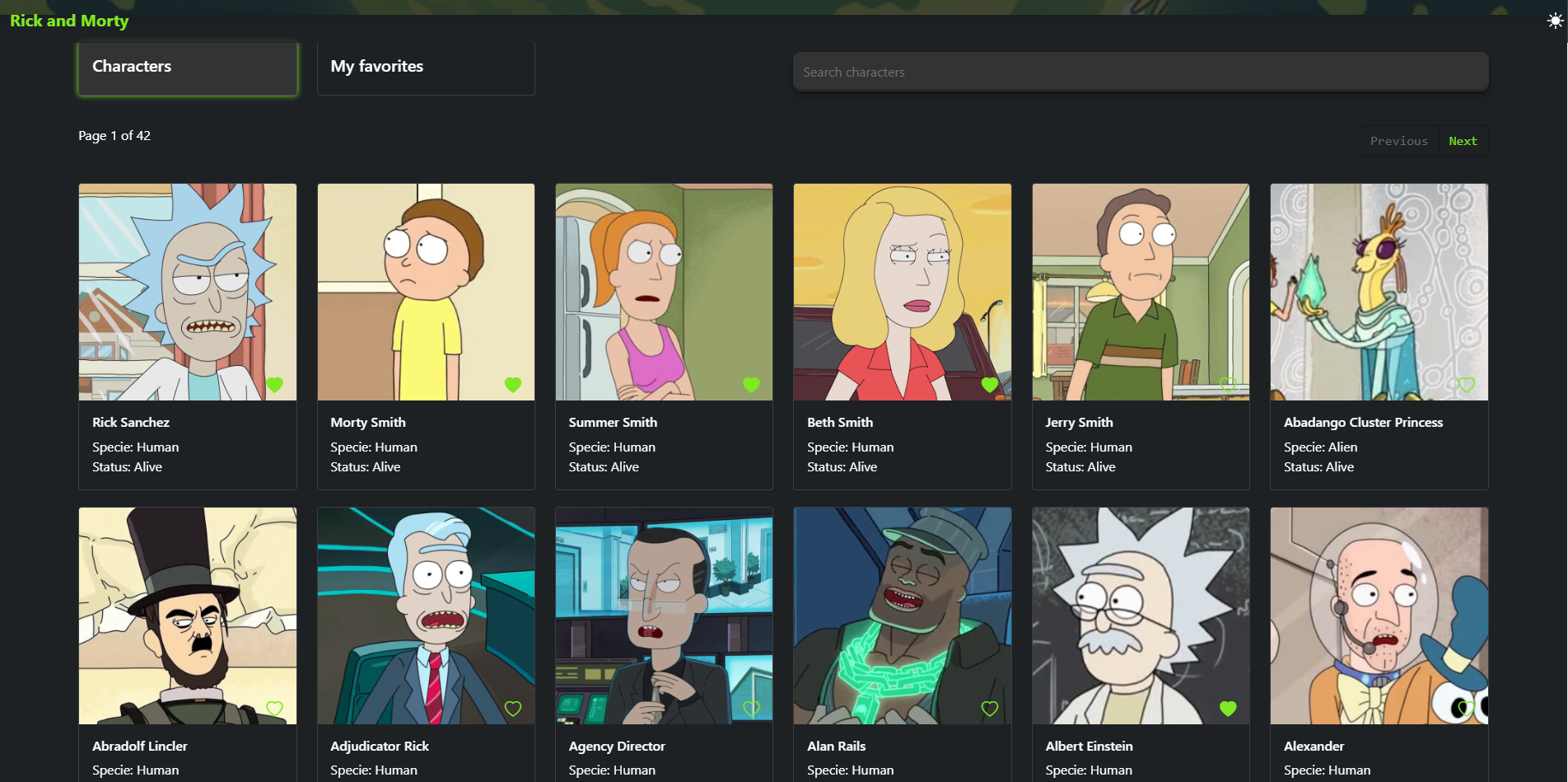
Task: Toggle the light/dark theme sun icon
Action: tap(1554, 21)
